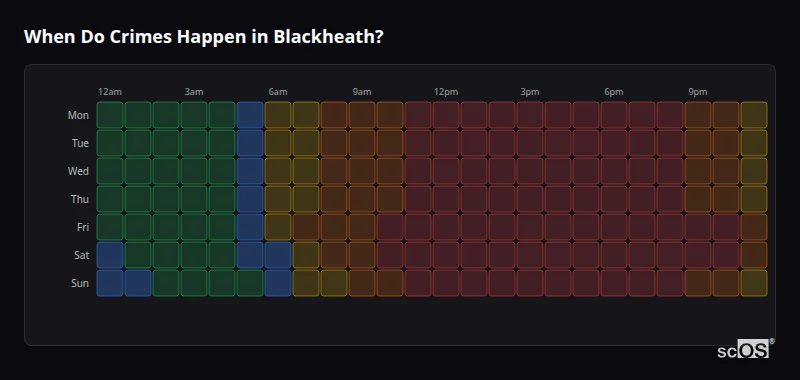
Task: Select the Sunday 12am blue cell
Action: (110, 283)
